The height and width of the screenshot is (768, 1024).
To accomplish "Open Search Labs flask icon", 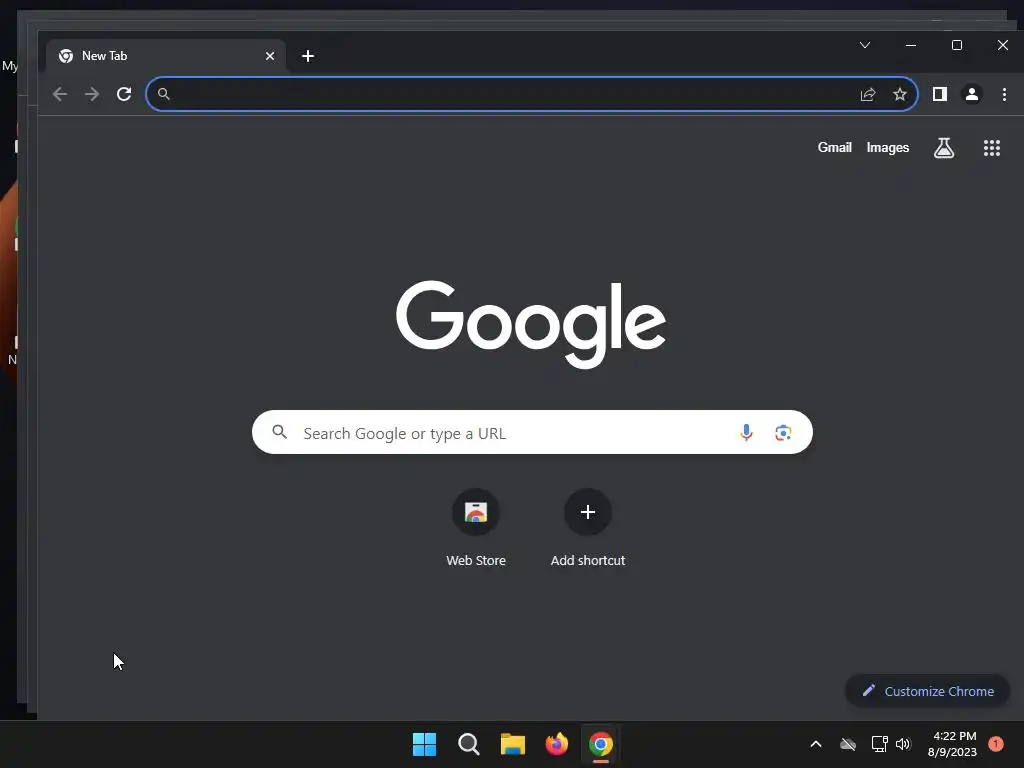I will 944,148.
